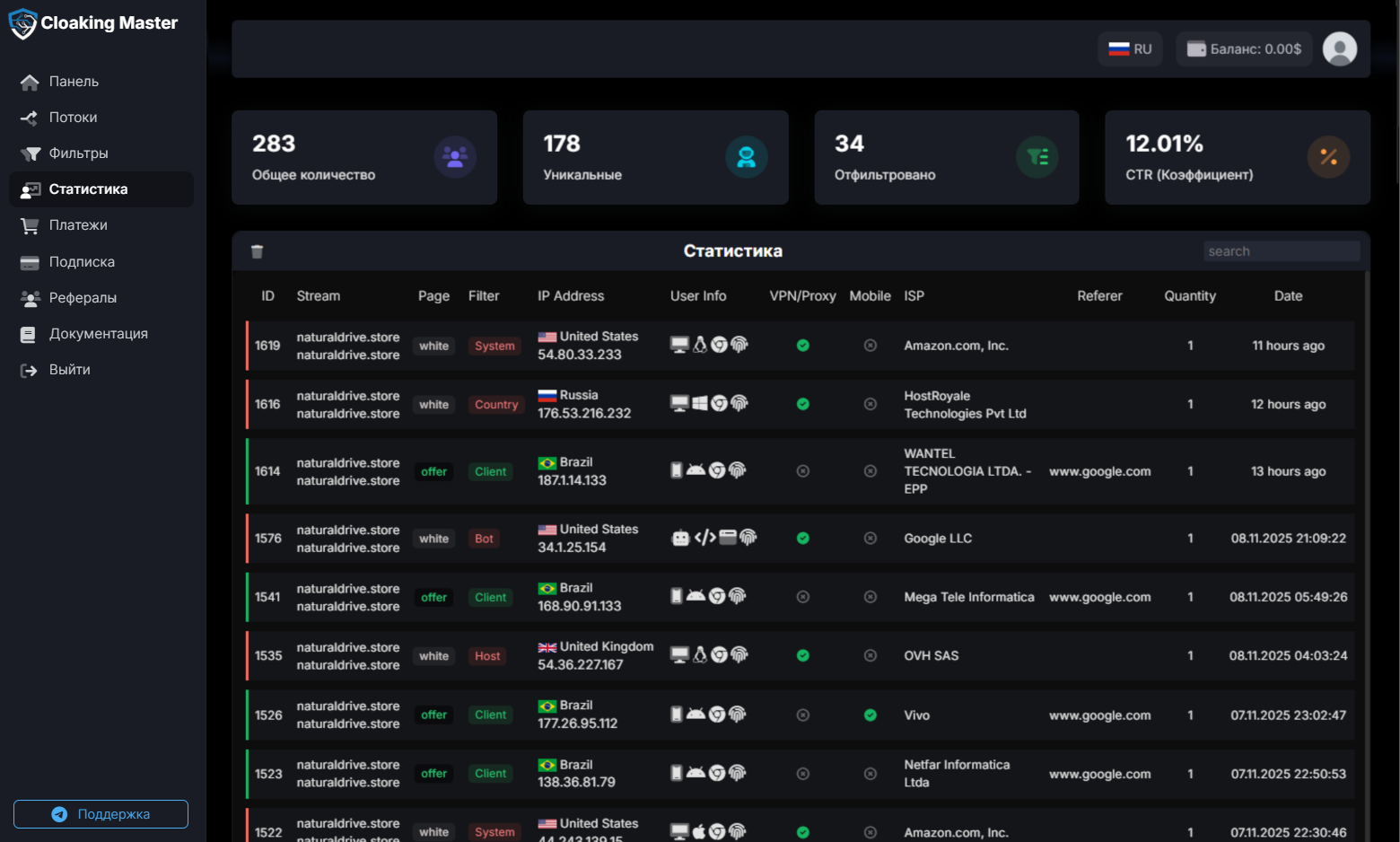The width and height of the screenshot is (1400, 842).
Task: Sort table by Date column header
Action: pyautogui.click(x=1287, y=296)
